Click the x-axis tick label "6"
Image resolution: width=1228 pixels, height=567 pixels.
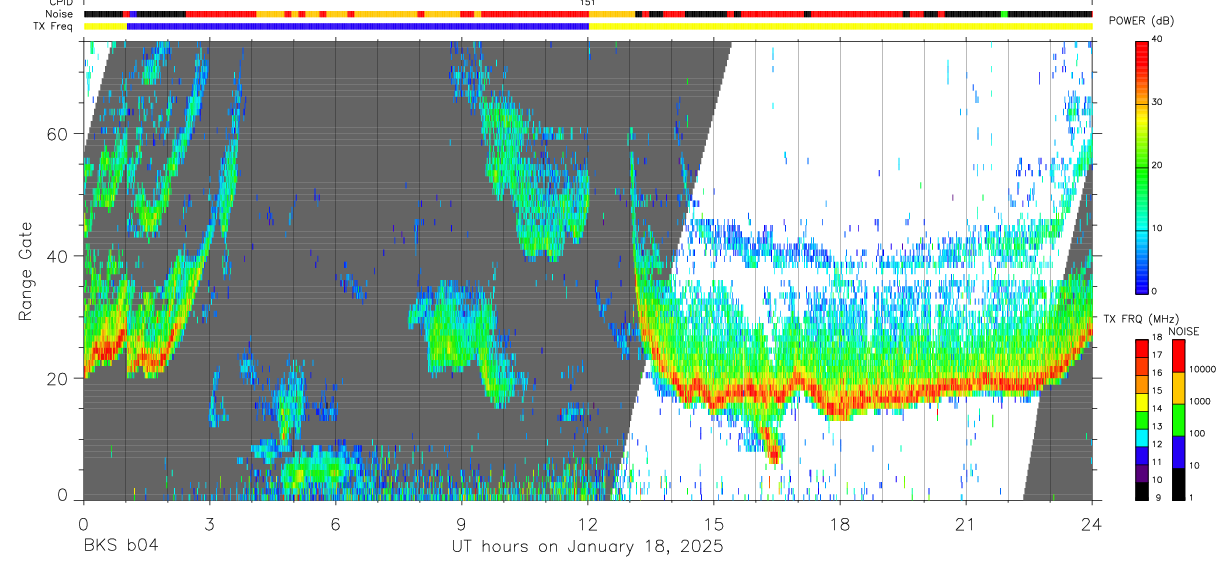[x=335, y=524]
